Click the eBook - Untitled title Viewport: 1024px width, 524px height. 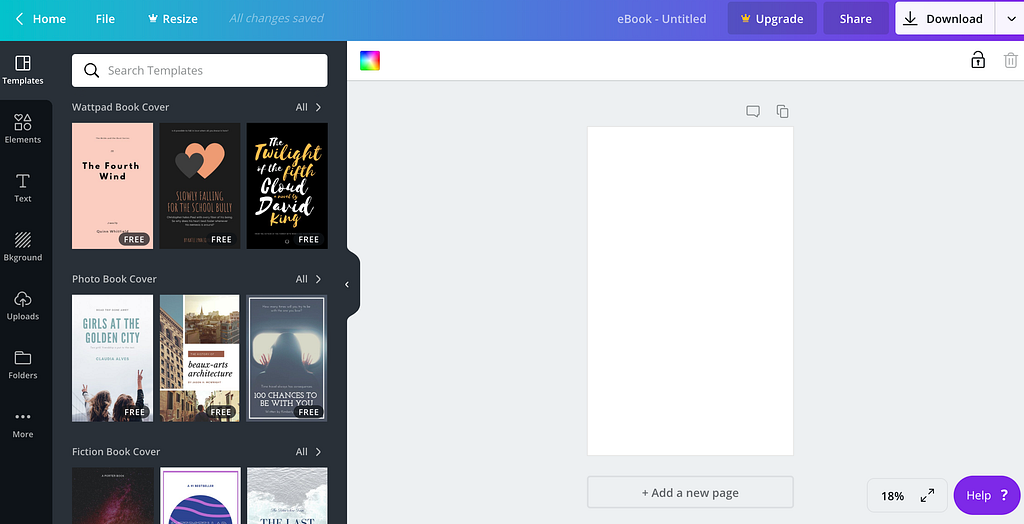click(662, 19)
